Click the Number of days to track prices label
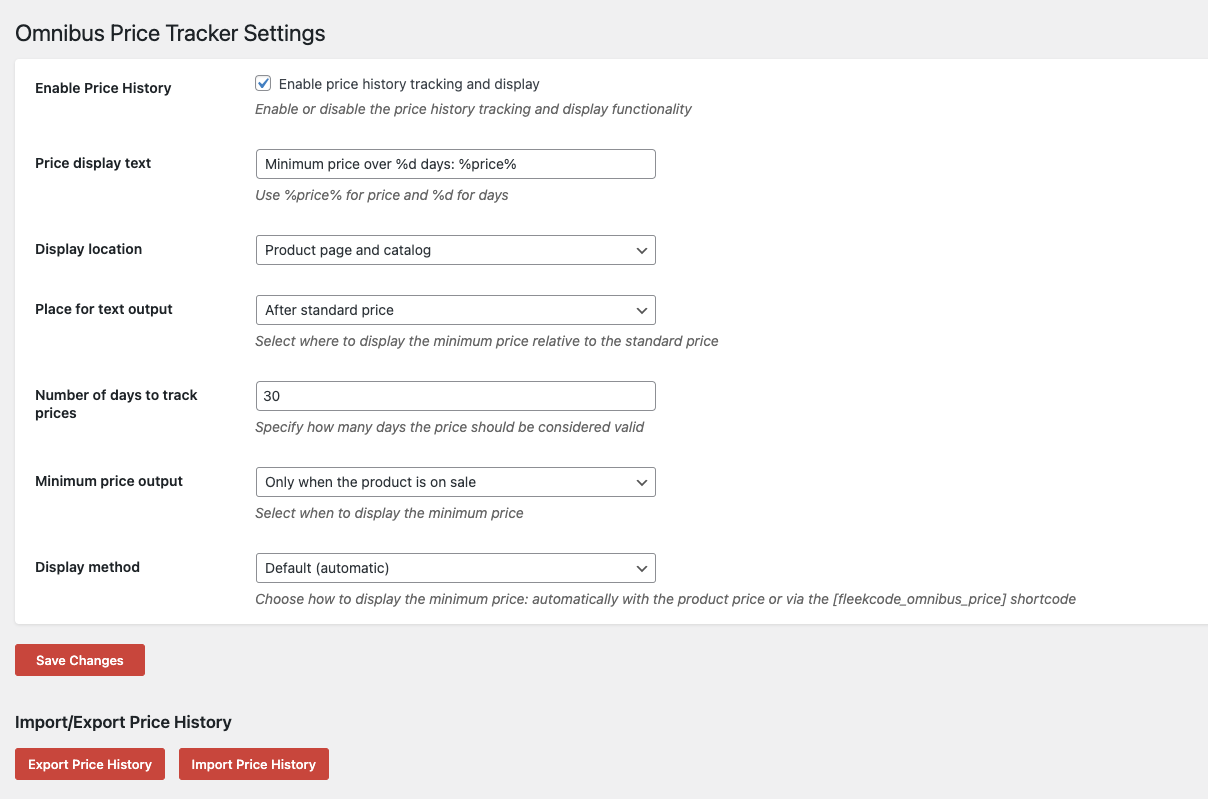Viewport: 1208px width, 799px height. tap(116, 404)
